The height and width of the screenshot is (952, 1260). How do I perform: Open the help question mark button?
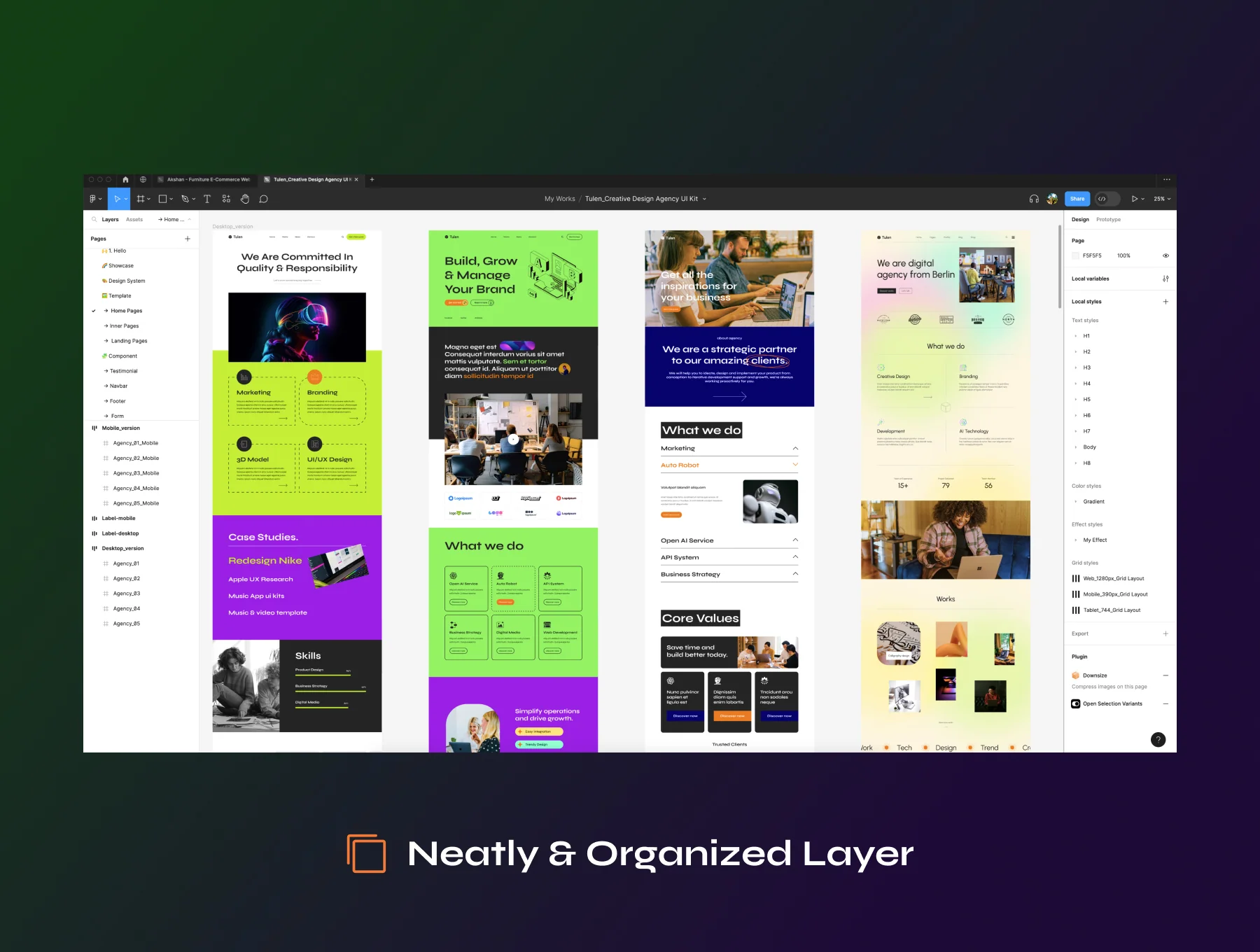1158,739
